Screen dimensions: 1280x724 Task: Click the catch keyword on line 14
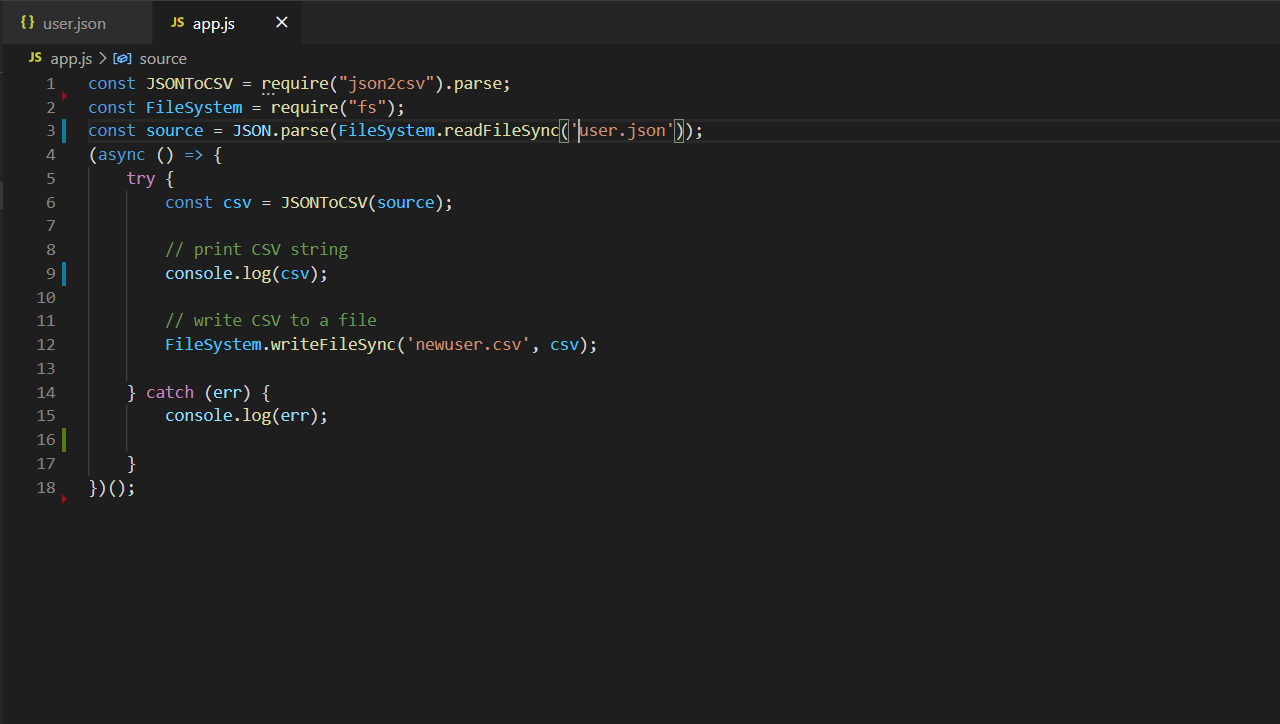pos(170,393)
